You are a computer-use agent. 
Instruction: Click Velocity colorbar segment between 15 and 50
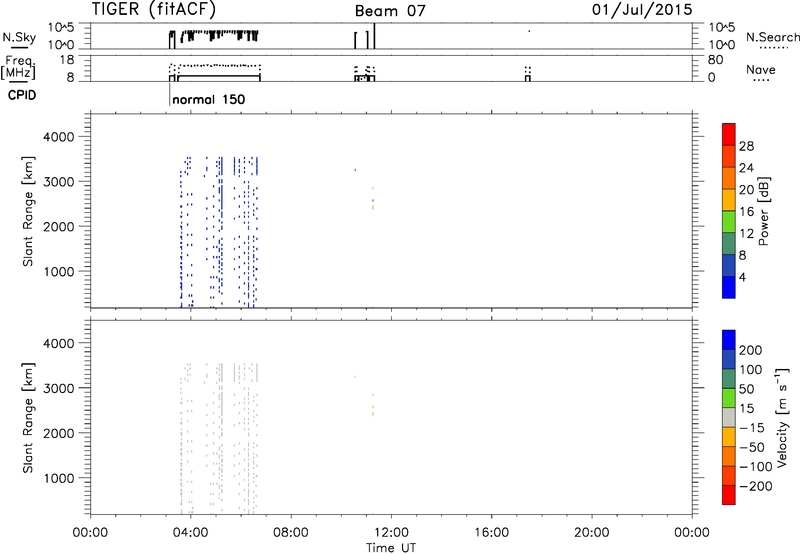(729, 398)
